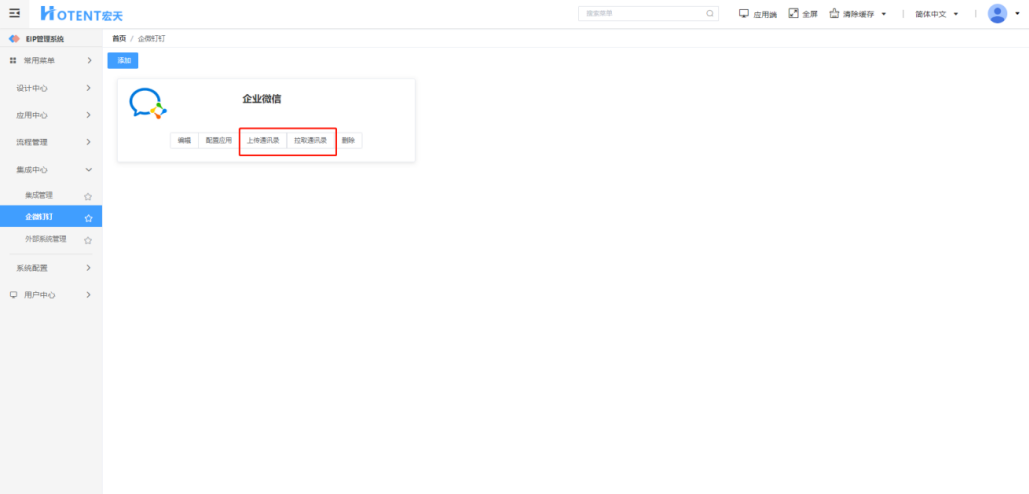Click the 全屏 text label
The height and width of the screenshot is (494, 1029).
tap(810, 14)
